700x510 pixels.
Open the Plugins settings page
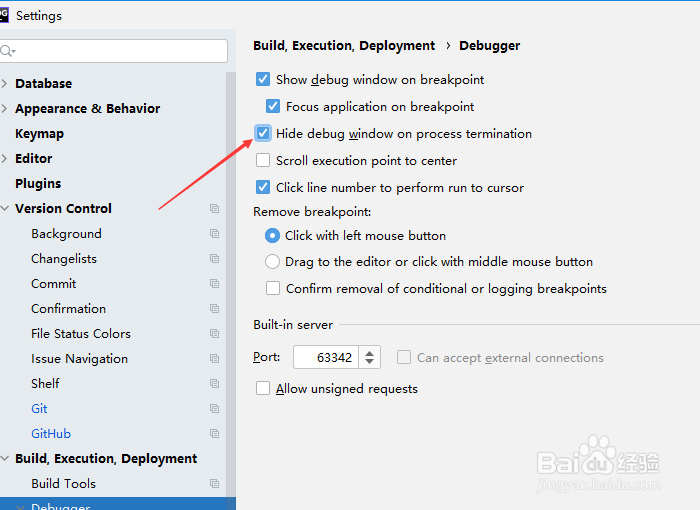[38, 184]
